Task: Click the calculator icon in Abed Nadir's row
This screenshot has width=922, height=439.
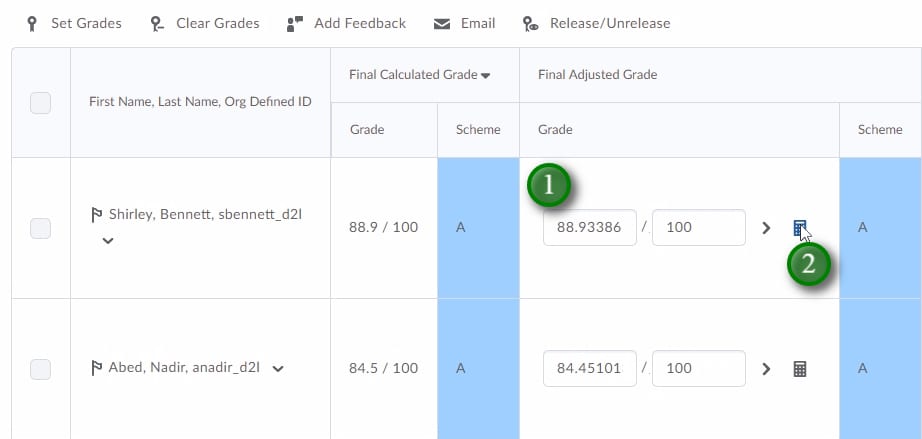Action: click(x=799, y=369)
